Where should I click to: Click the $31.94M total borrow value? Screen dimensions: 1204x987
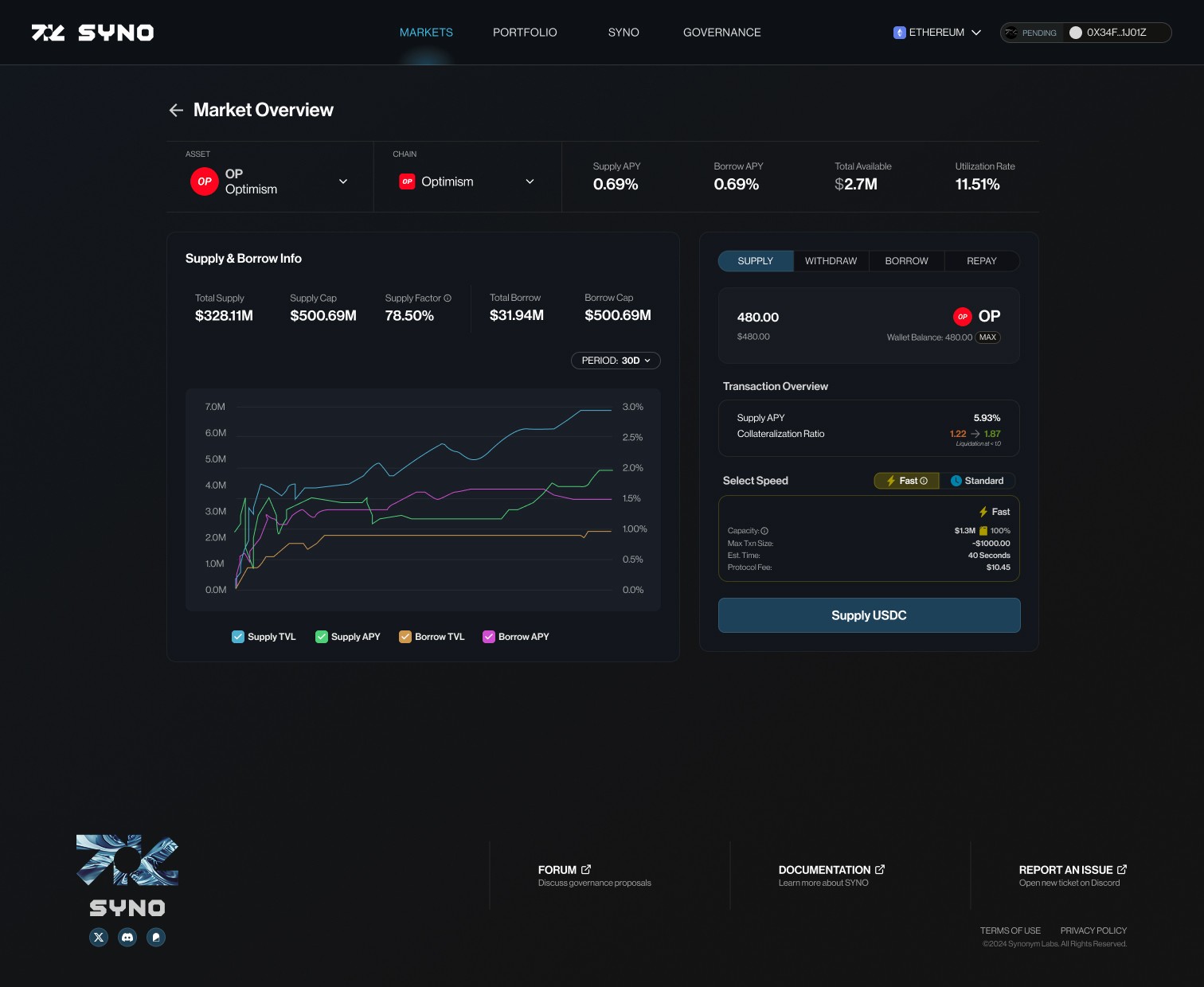coord(517,316)
